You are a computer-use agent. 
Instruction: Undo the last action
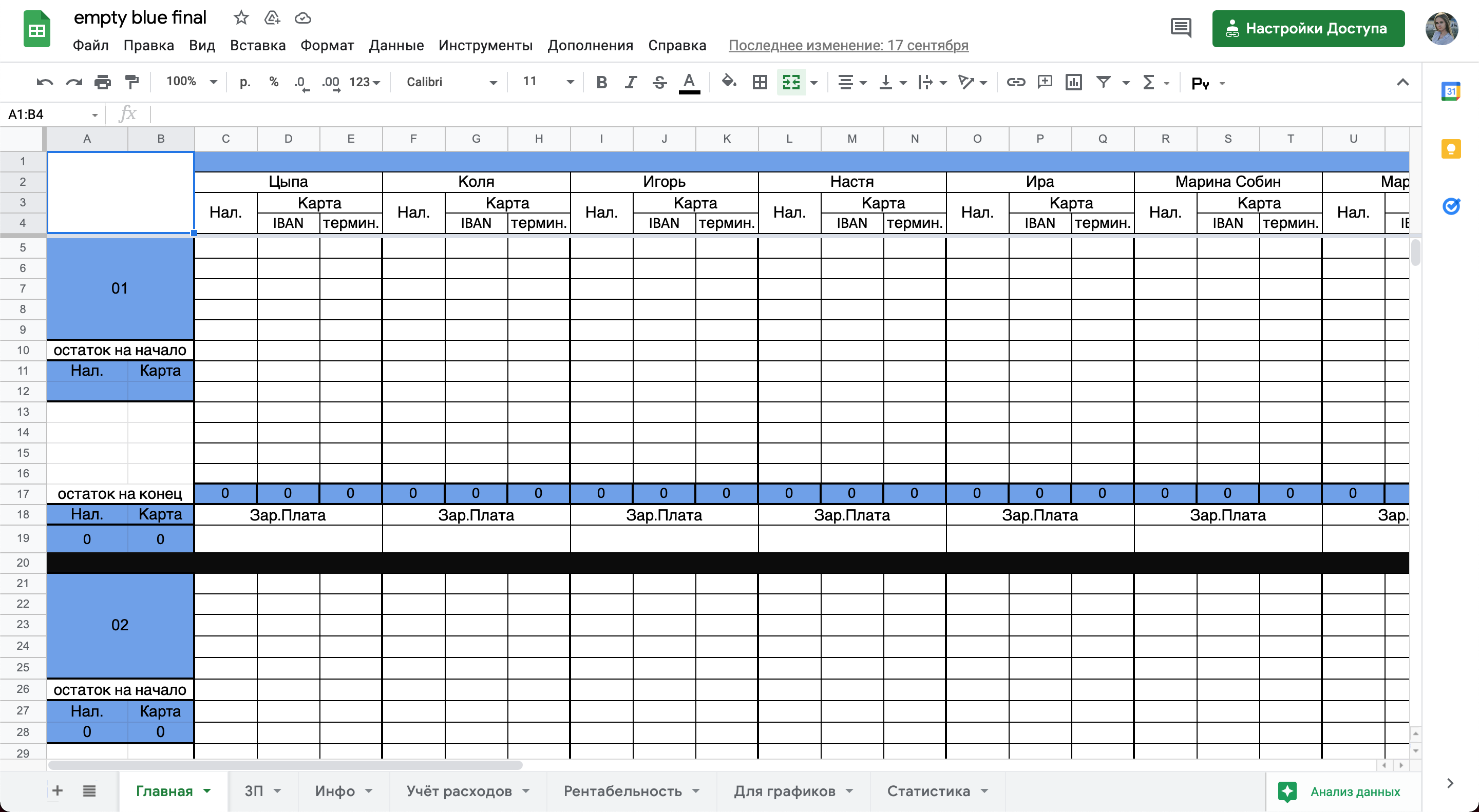[44, 83]
